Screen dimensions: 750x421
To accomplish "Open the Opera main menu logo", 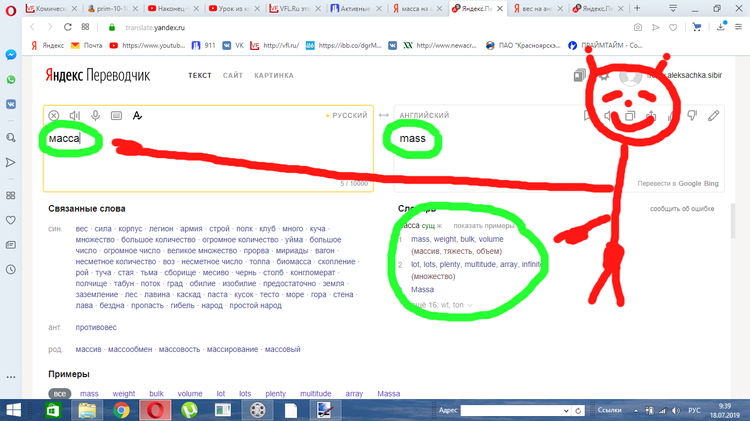I will [x=11, y=11].
